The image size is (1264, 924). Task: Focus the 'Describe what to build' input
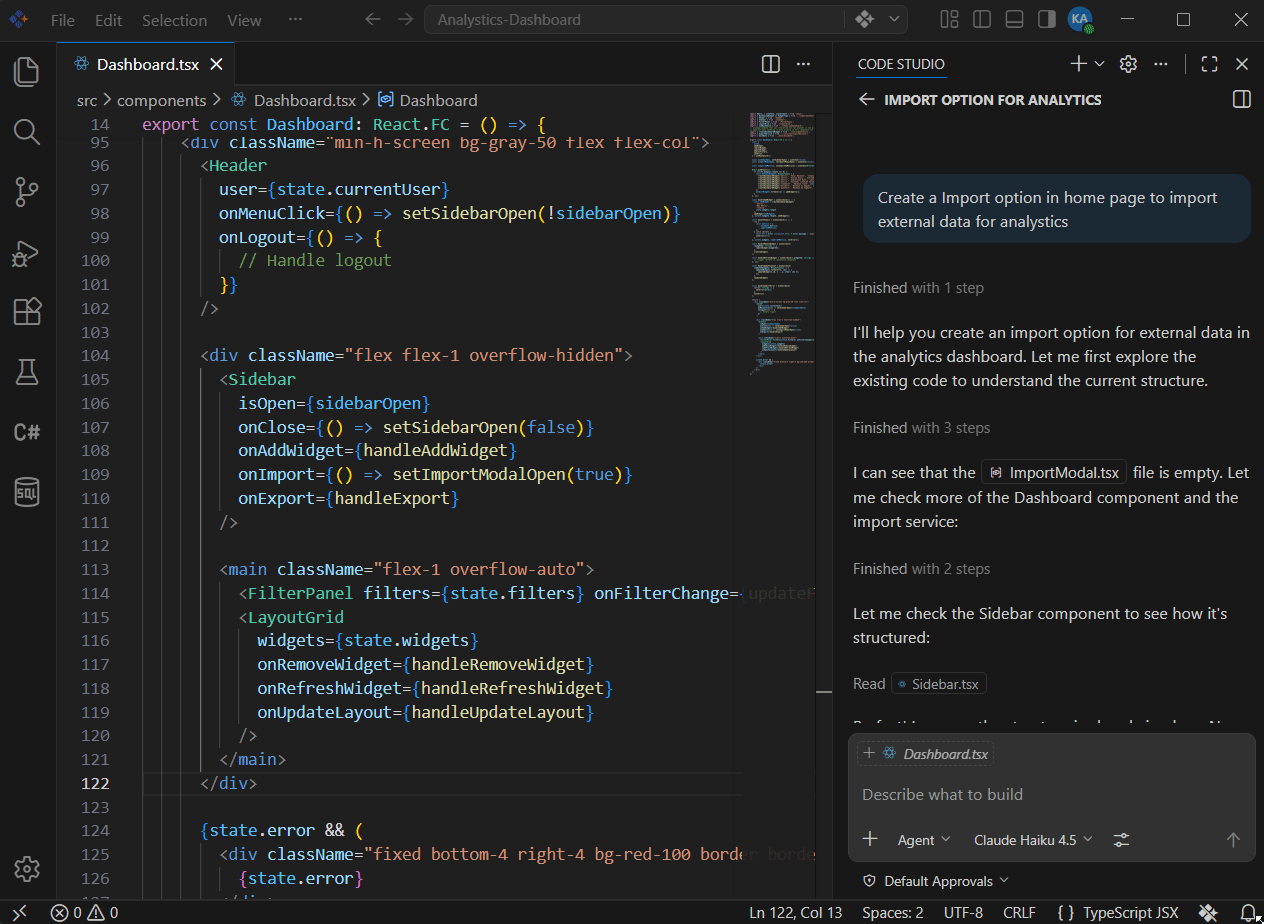point(1051,795)
